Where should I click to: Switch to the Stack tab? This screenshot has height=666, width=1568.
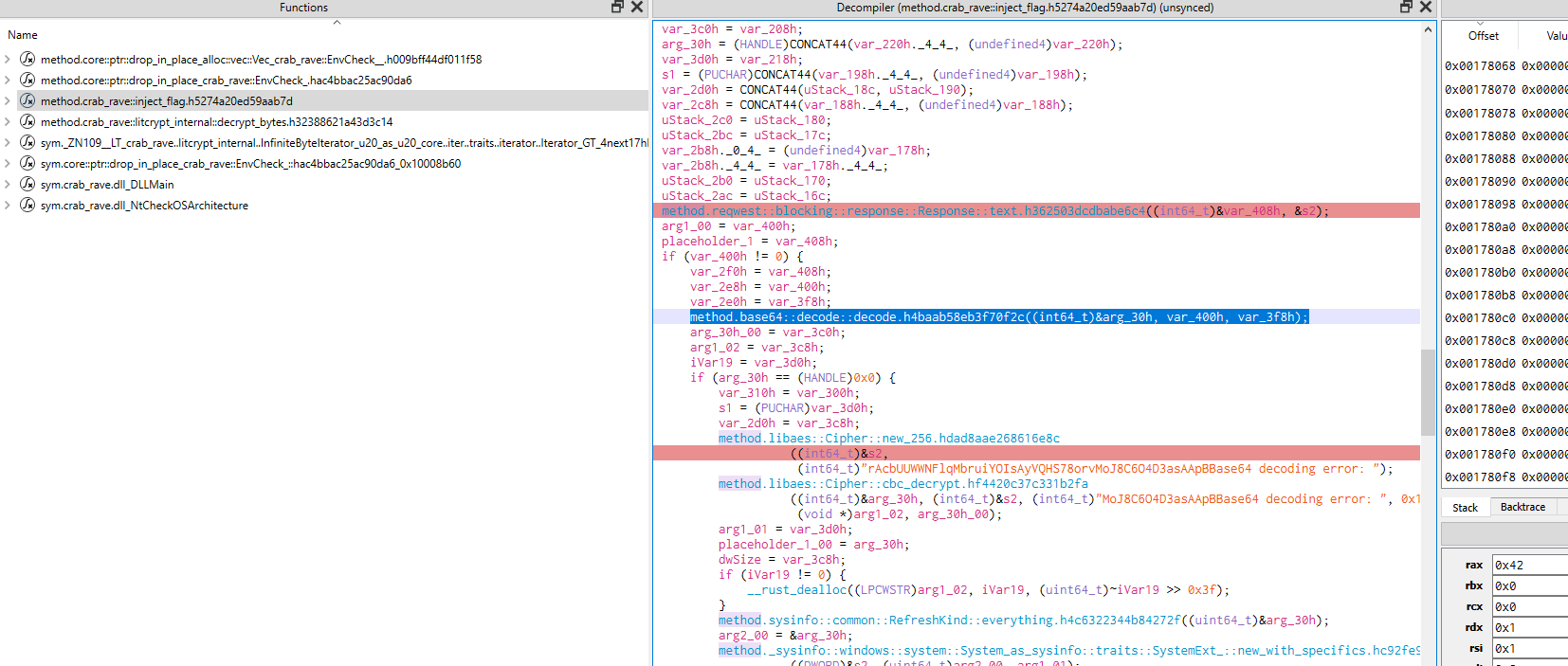point(1465,508)
